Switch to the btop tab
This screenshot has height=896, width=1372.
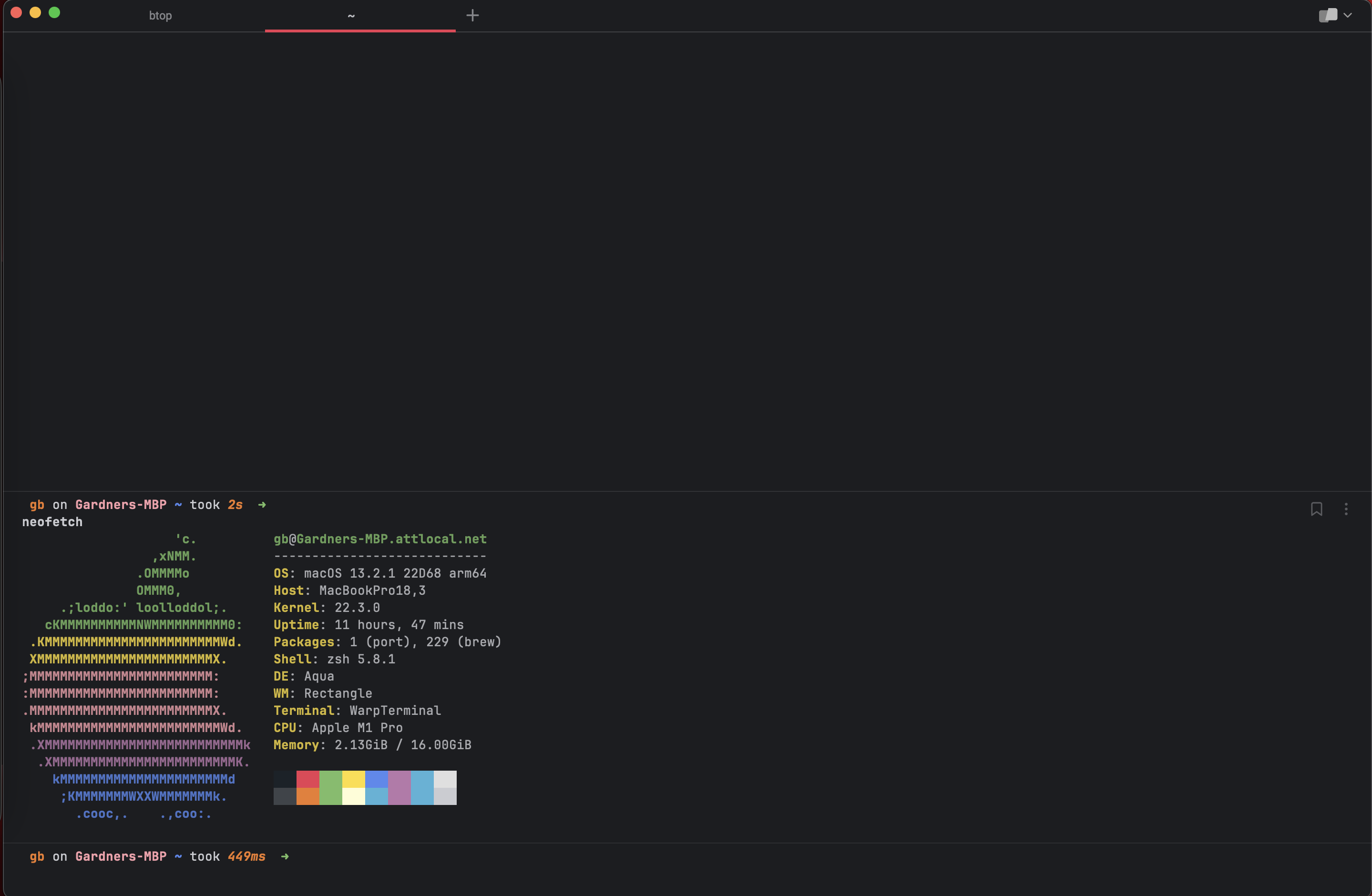[160, 16]
